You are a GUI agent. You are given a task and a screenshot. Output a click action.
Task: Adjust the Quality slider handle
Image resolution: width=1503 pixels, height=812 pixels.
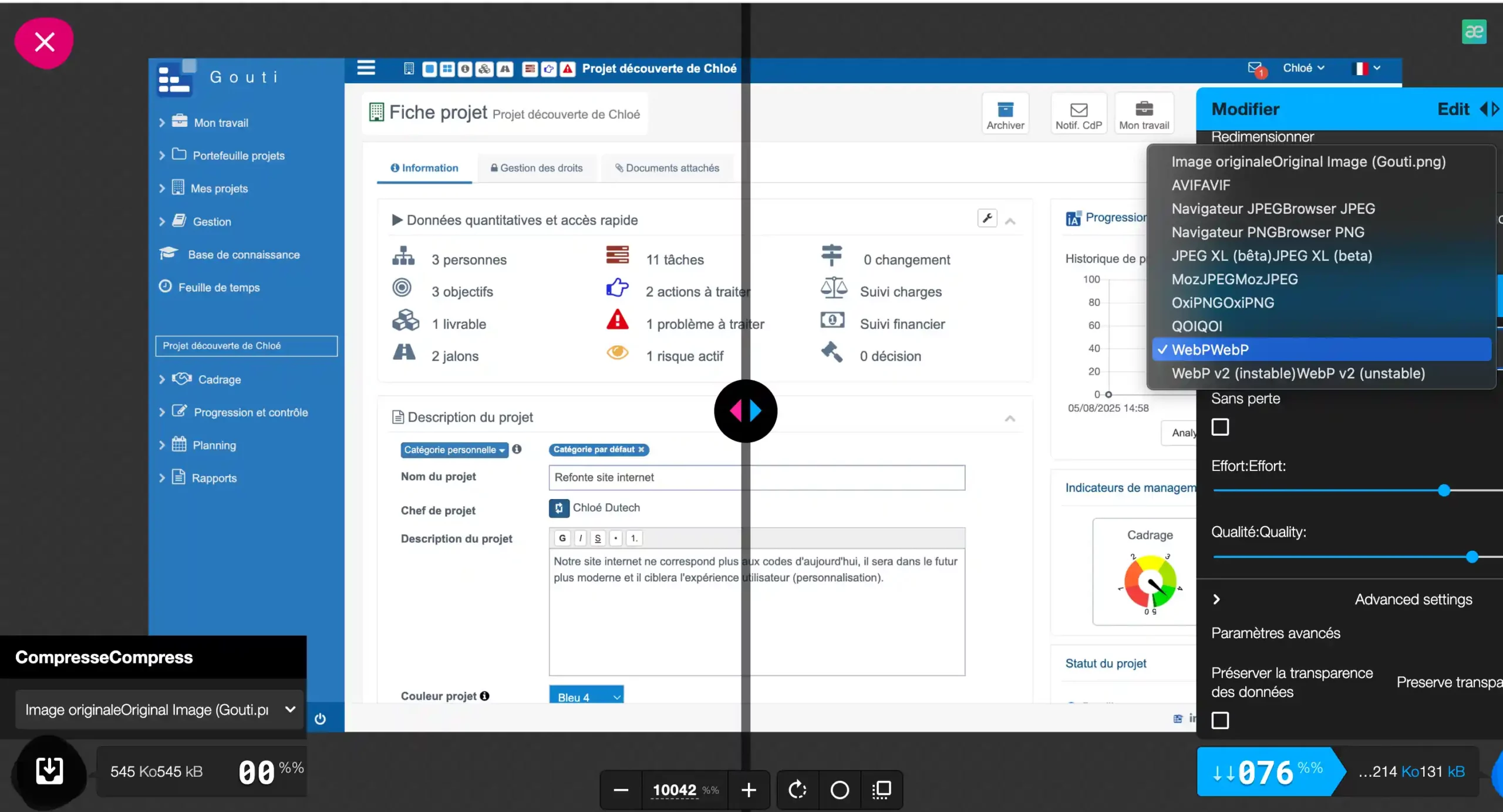coord(1471,557)
